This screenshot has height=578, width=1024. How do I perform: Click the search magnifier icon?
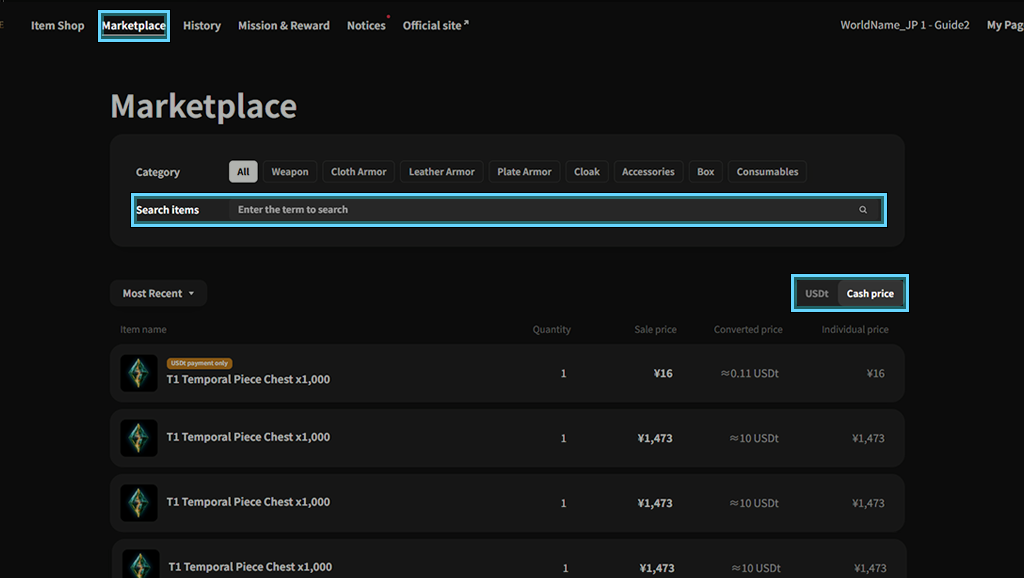pyautogui.click(x=862, y=210)
